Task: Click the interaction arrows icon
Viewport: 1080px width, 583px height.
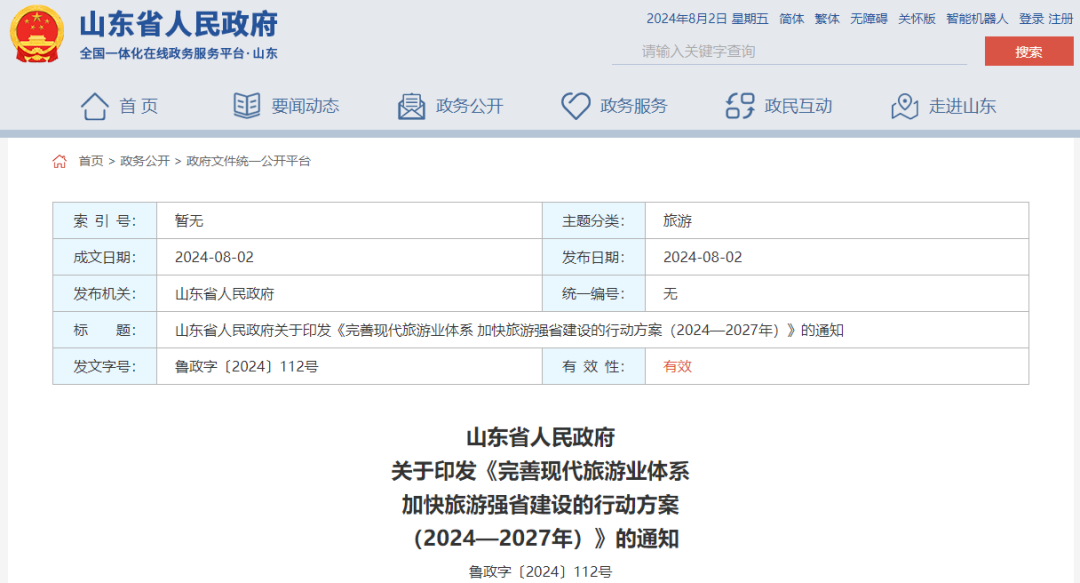Action: pyautogui.click(x=740, y=106)
